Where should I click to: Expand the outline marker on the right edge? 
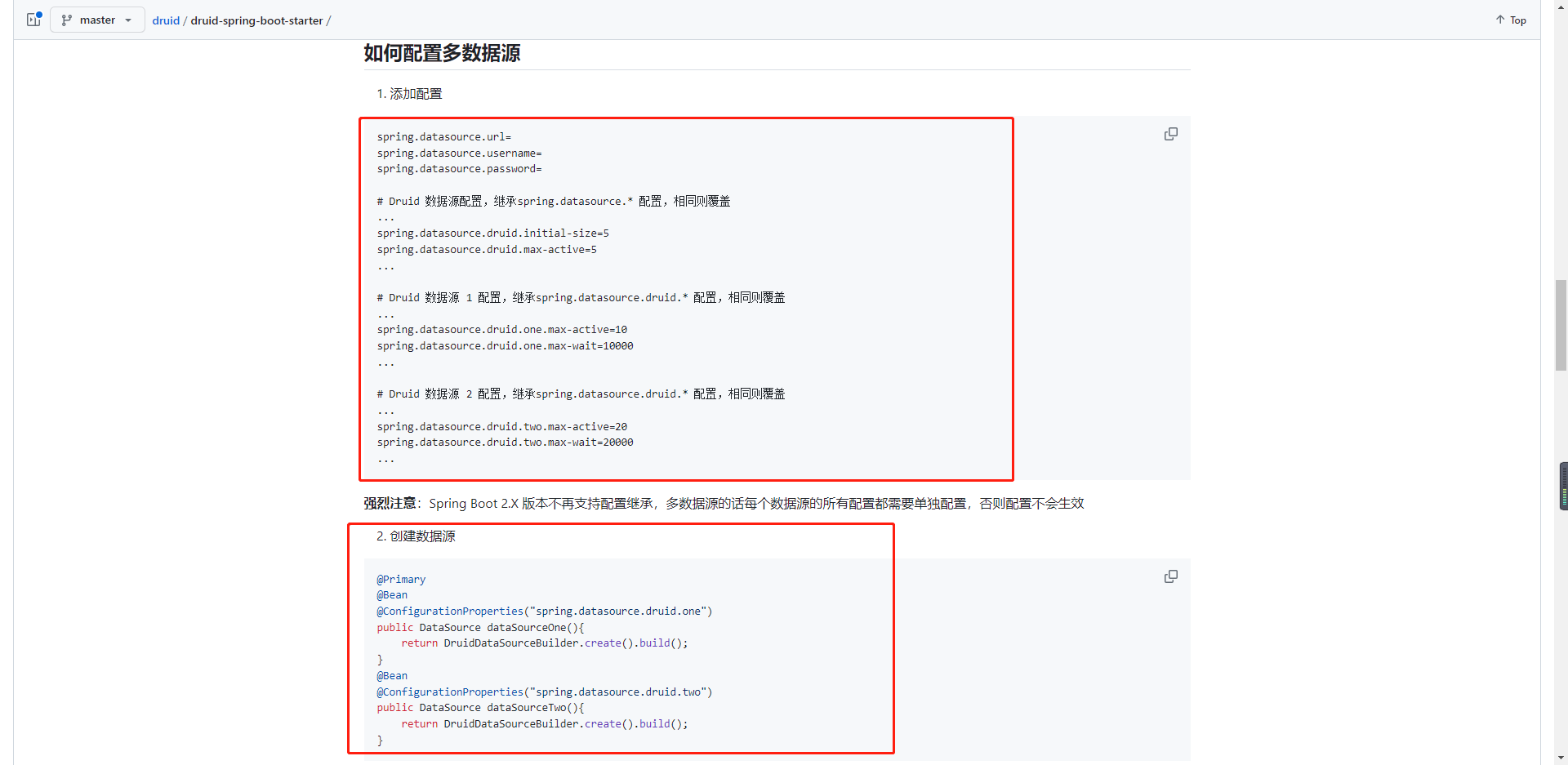(x=1563, y=486)
